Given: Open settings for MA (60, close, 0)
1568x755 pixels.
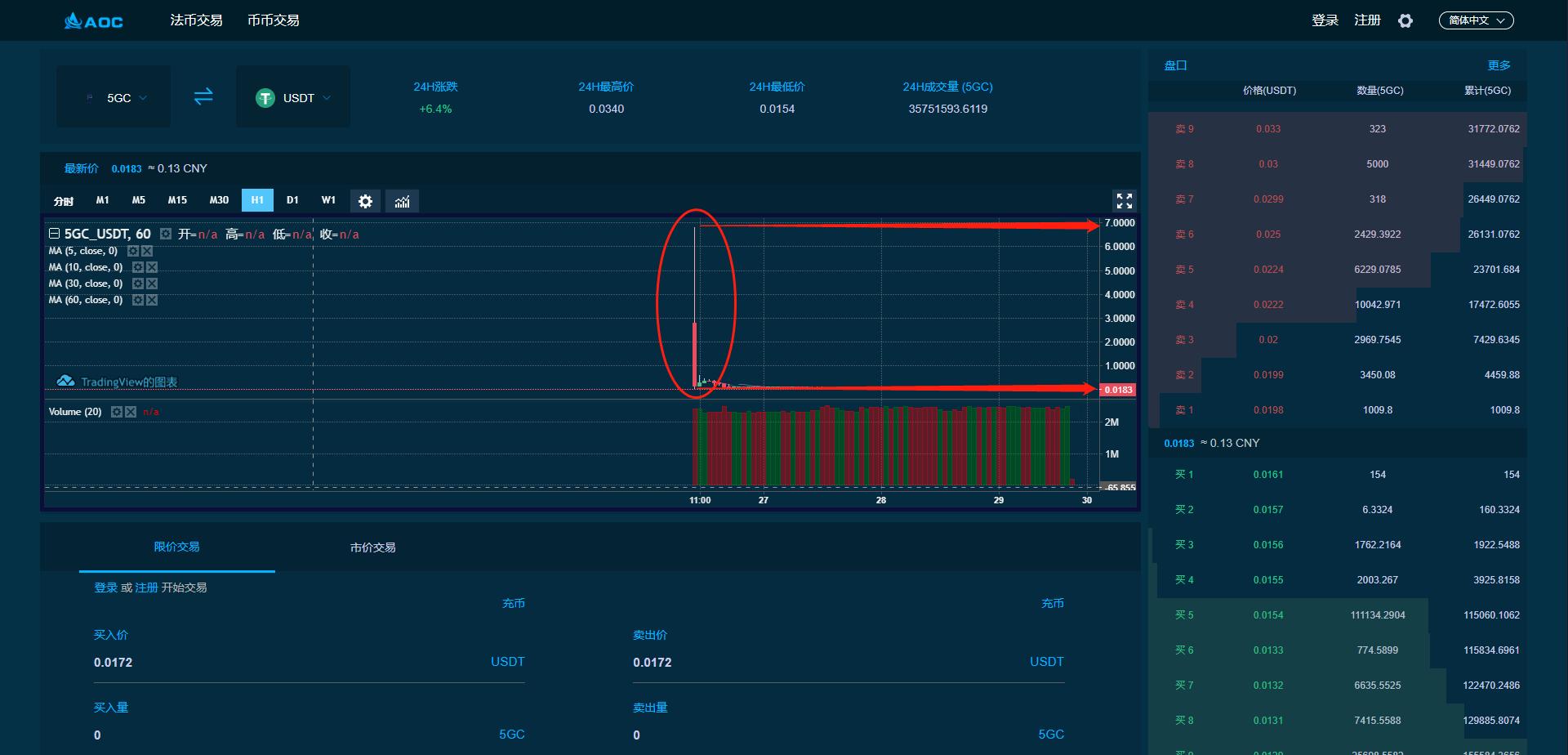Looking at the screenshot, I should (138, 300).
